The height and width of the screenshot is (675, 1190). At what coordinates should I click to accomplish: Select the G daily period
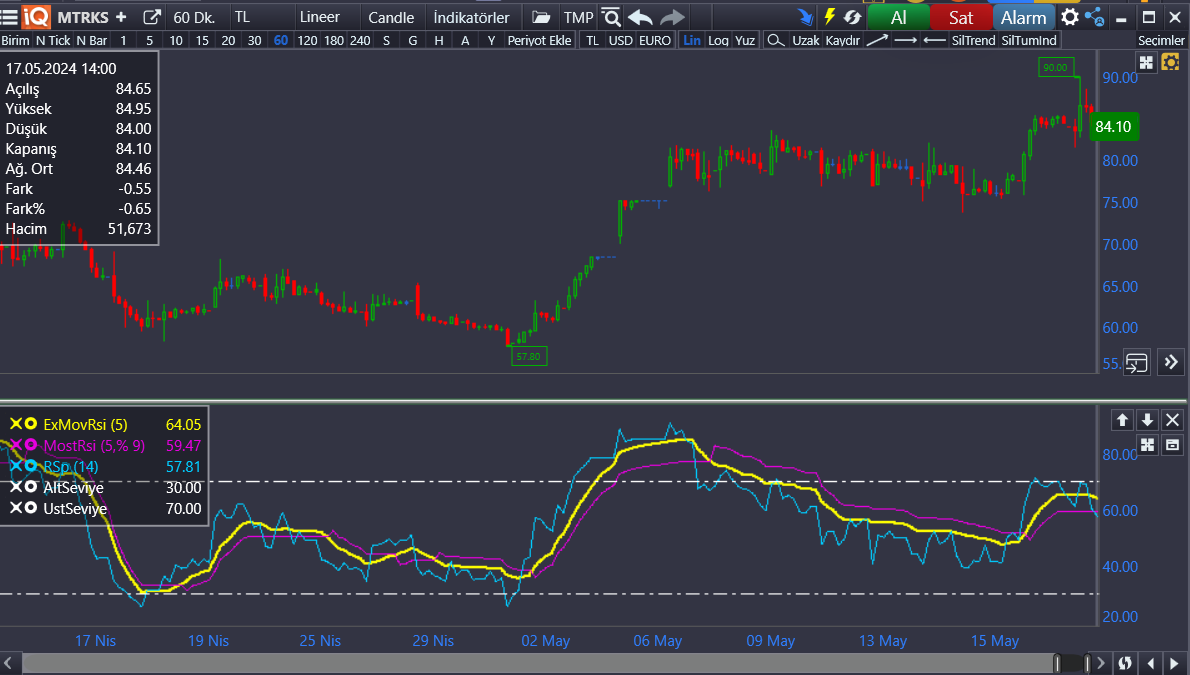413,40
